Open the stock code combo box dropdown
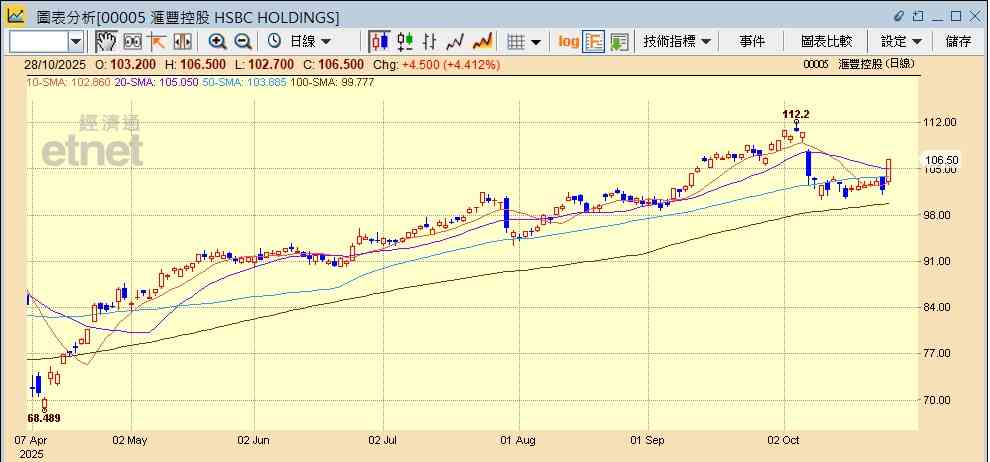 coord(76,41)
